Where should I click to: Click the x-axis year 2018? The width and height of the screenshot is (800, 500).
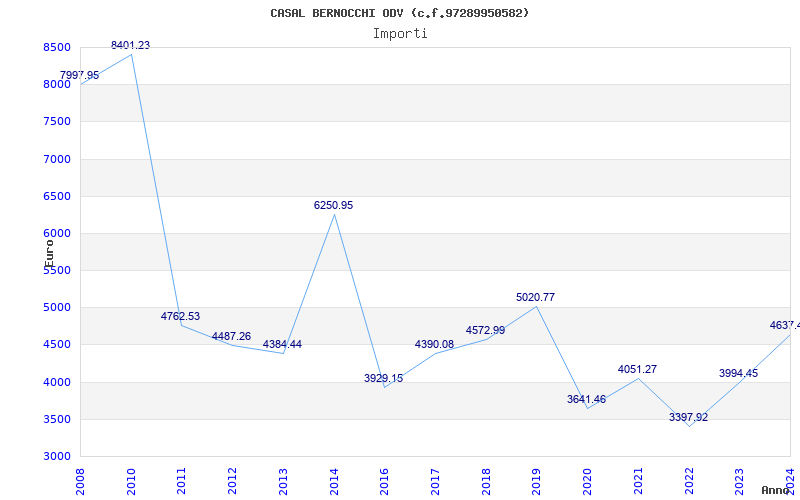tap(486, 481)
